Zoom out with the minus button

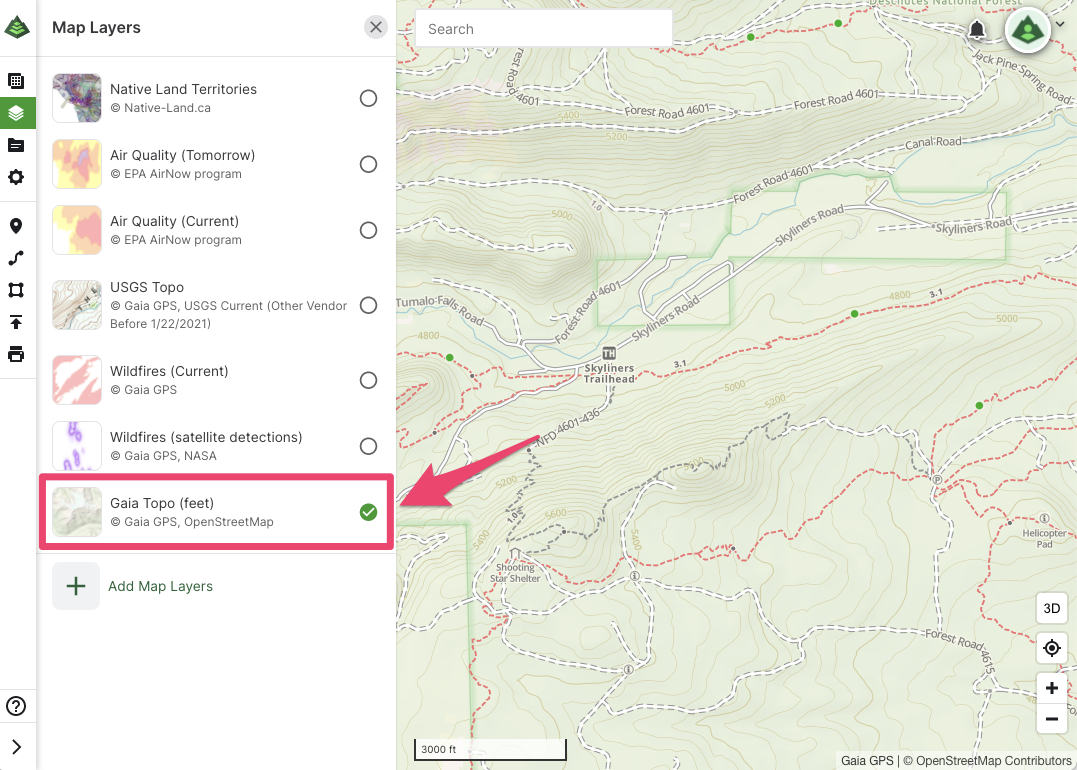[x=1052, y=719]
